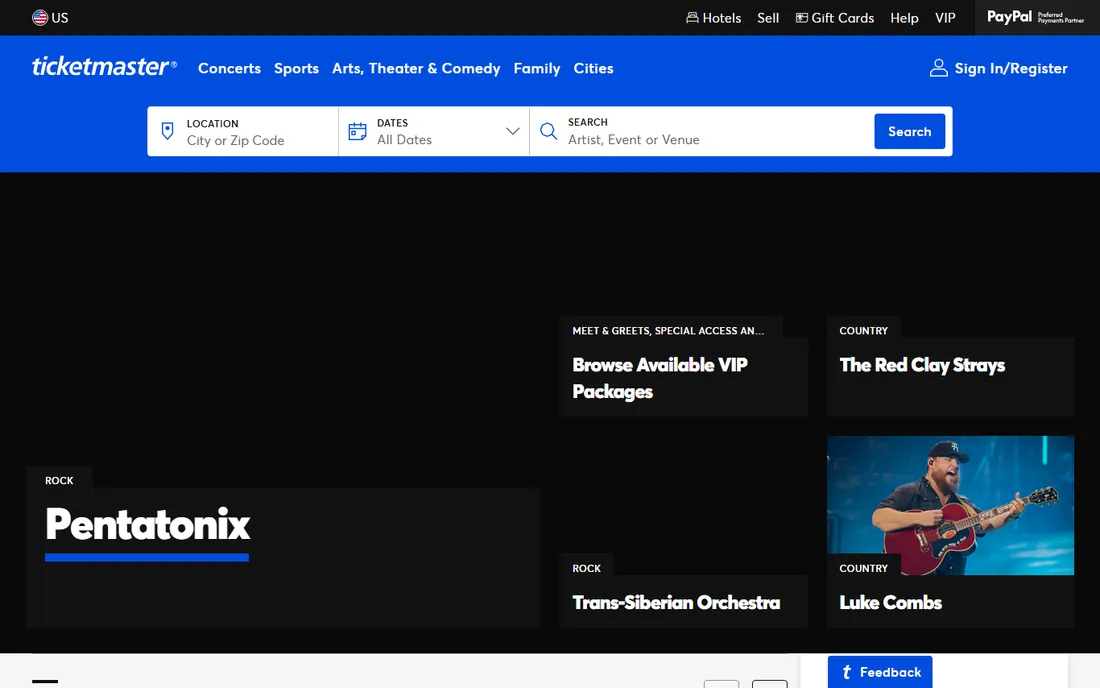Open the Luke Combs title link

890,602
